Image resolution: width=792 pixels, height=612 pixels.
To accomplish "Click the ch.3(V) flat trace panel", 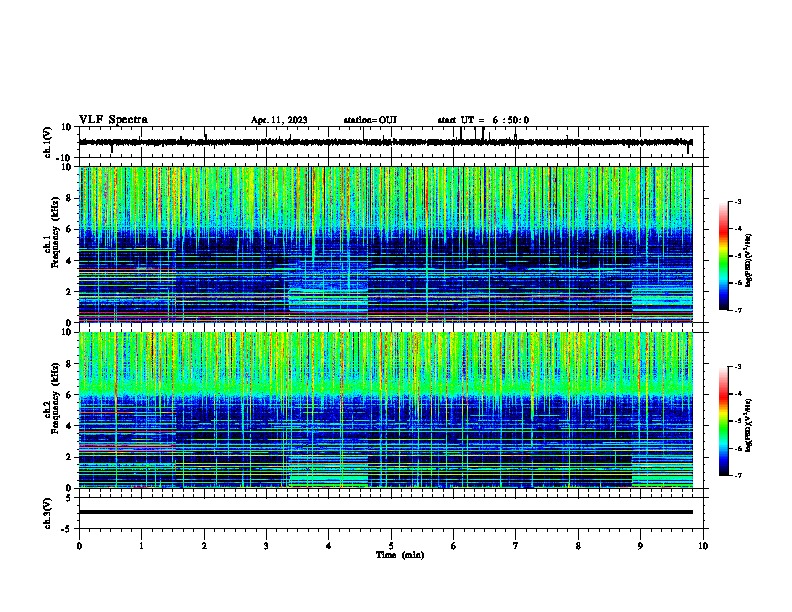I will pyautogui.click(x=393, y=513).
